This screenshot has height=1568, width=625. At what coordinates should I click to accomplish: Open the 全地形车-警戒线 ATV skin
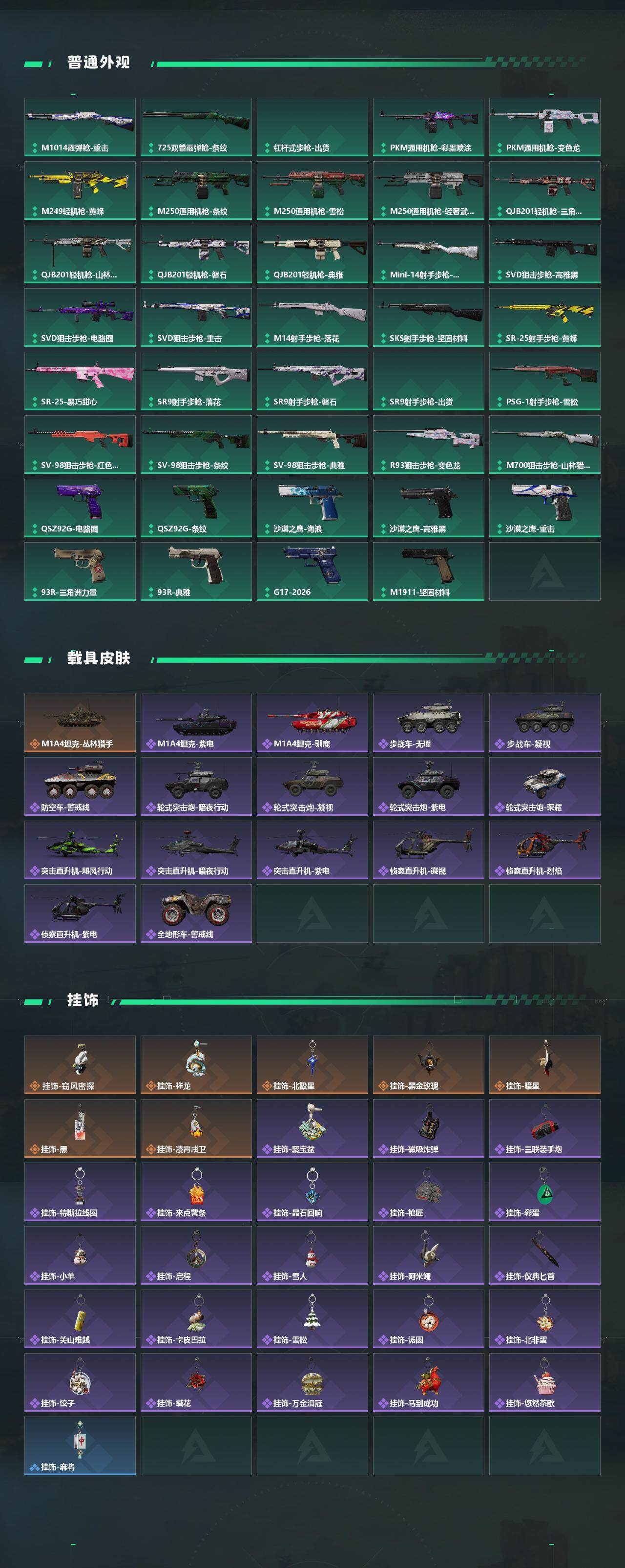(196, 913)
